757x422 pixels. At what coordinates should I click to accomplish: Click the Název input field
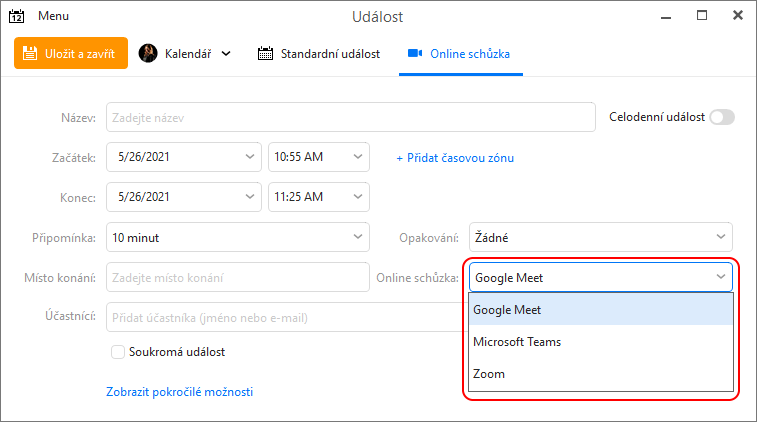[x=350, y=117]
